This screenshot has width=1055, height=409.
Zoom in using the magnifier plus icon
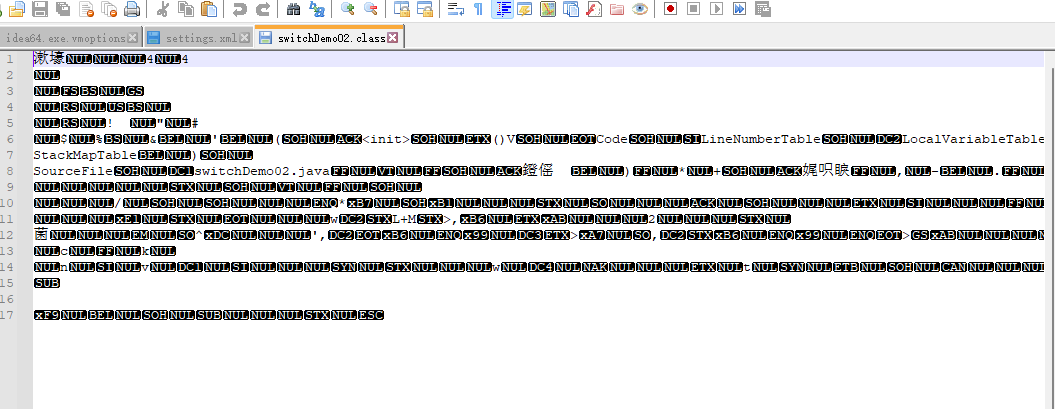click(x=347, y=9)
